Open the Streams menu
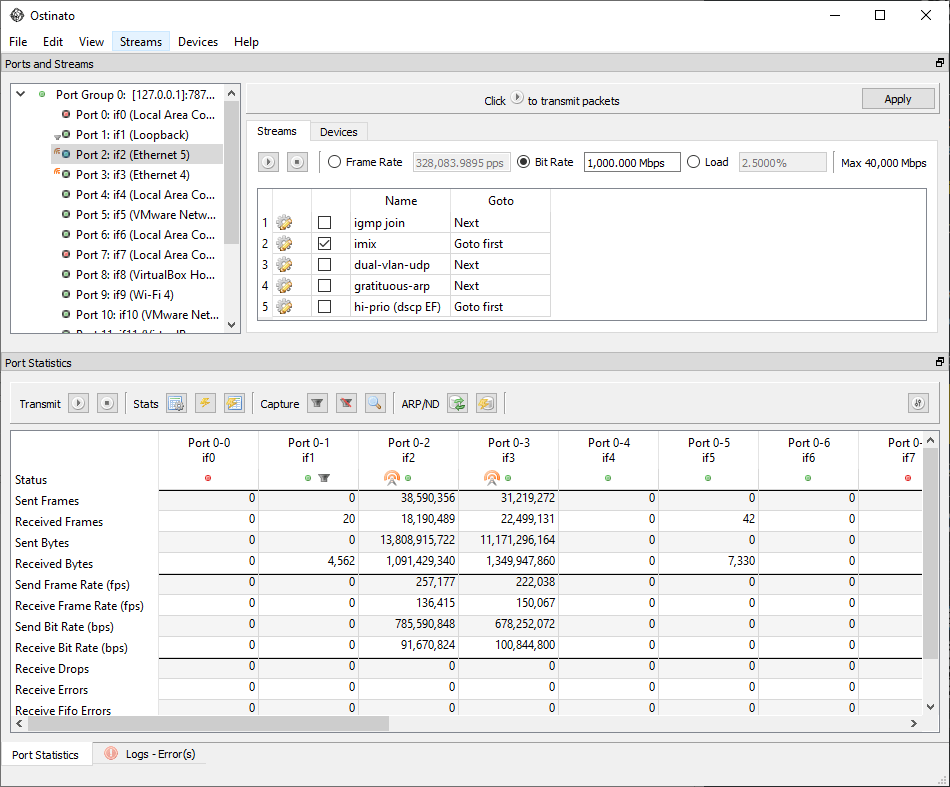The width and height of the screenshot is (950, 787). pos(141,42)
